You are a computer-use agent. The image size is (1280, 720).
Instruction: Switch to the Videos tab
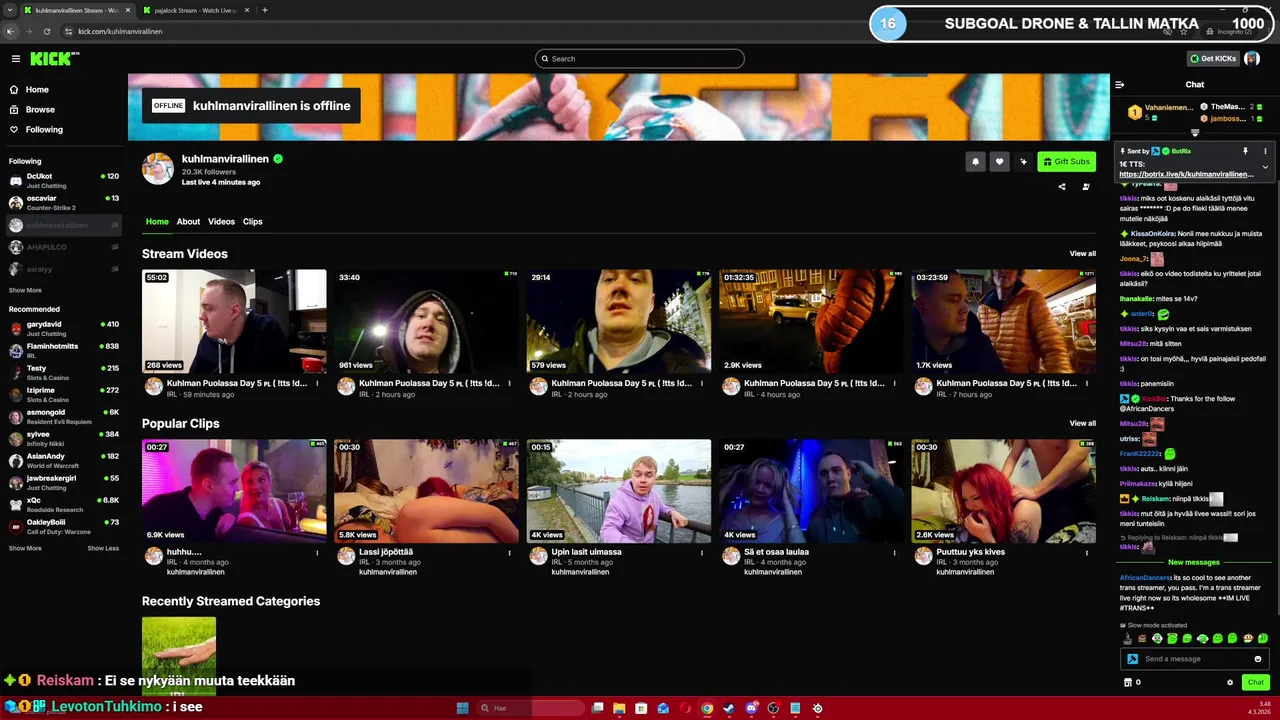(x=221, y=222)
